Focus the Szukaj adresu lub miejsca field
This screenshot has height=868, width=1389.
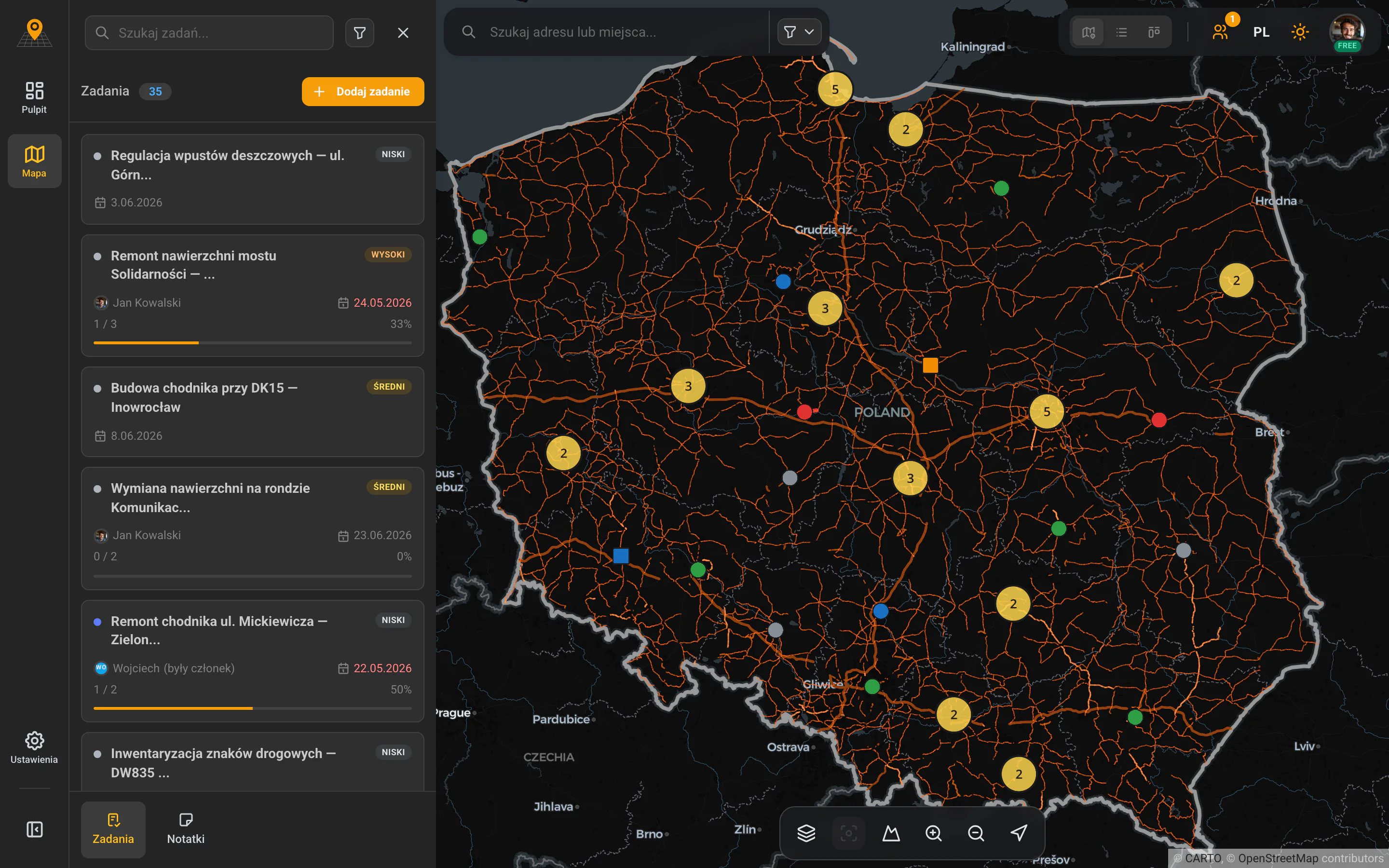tap(608, 32)
